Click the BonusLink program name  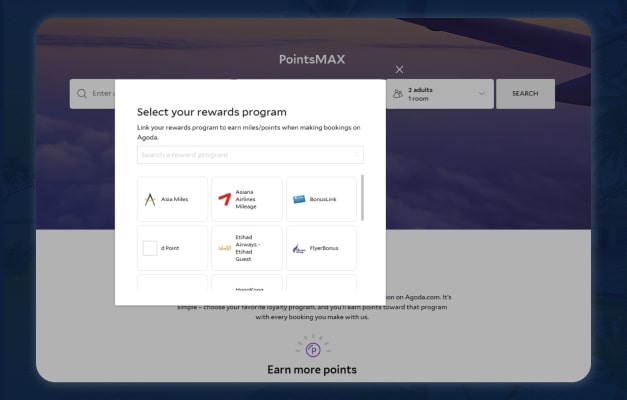coord(324,199)
